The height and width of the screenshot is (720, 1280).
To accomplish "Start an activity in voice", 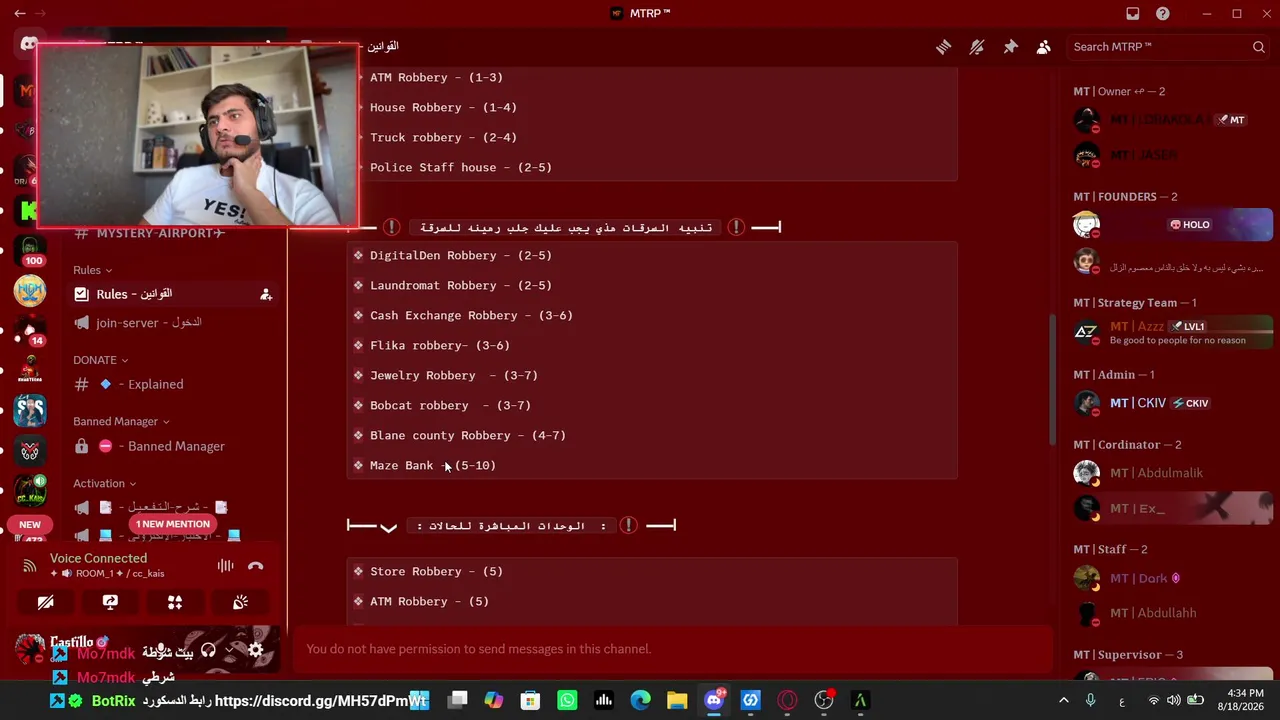I will click(x=175, y=602).
